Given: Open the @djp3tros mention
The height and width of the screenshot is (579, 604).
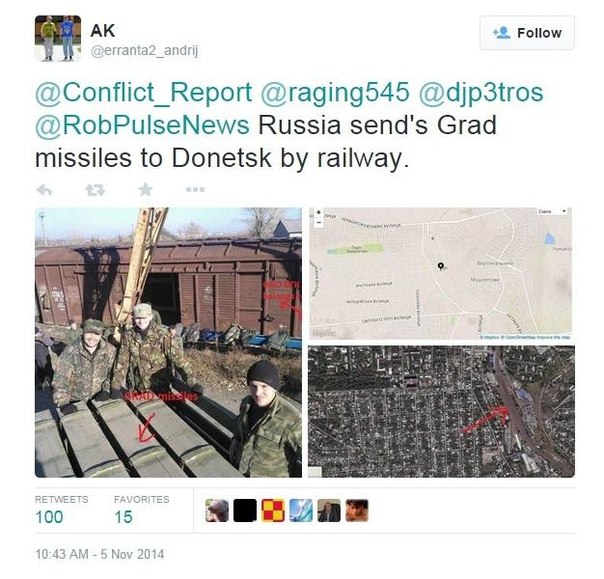Looking at the screenshot, I should tap(481, 93).
